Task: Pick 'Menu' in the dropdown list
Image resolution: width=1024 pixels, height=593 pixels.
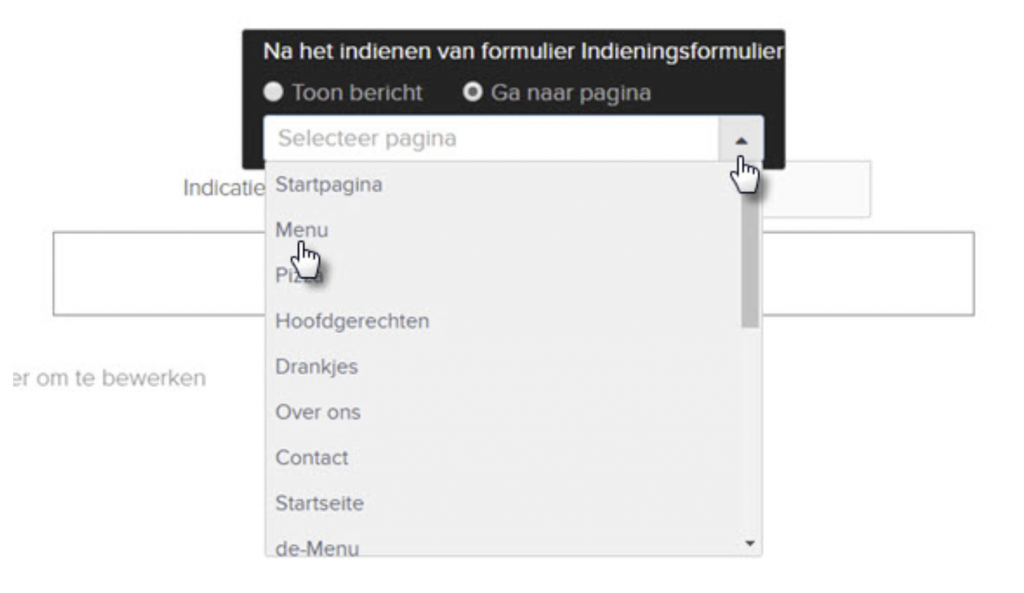Action: coord(302,230)
